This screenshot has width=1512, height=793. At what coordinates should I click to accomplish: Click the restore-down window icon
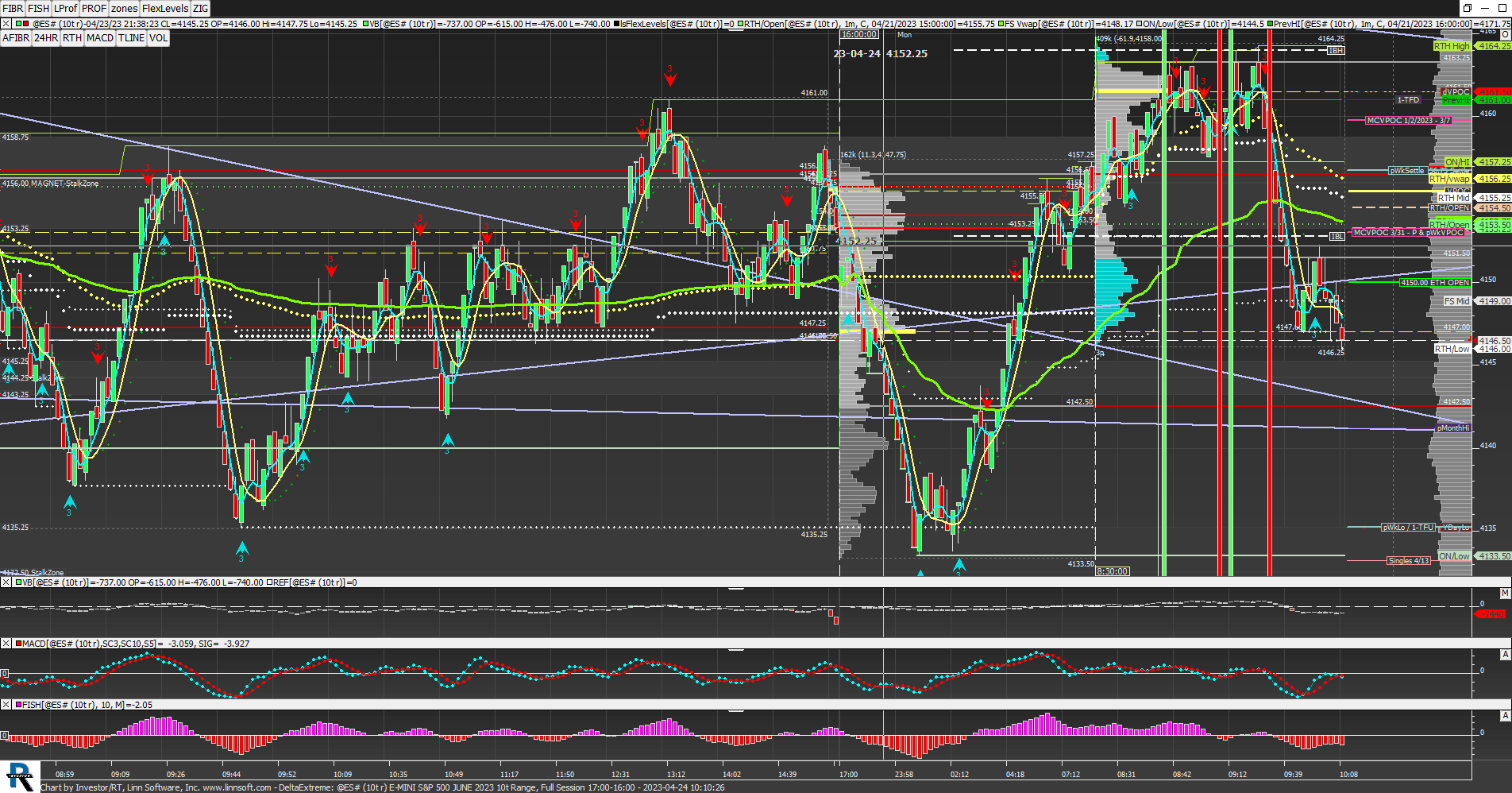tap(1468, 8)
